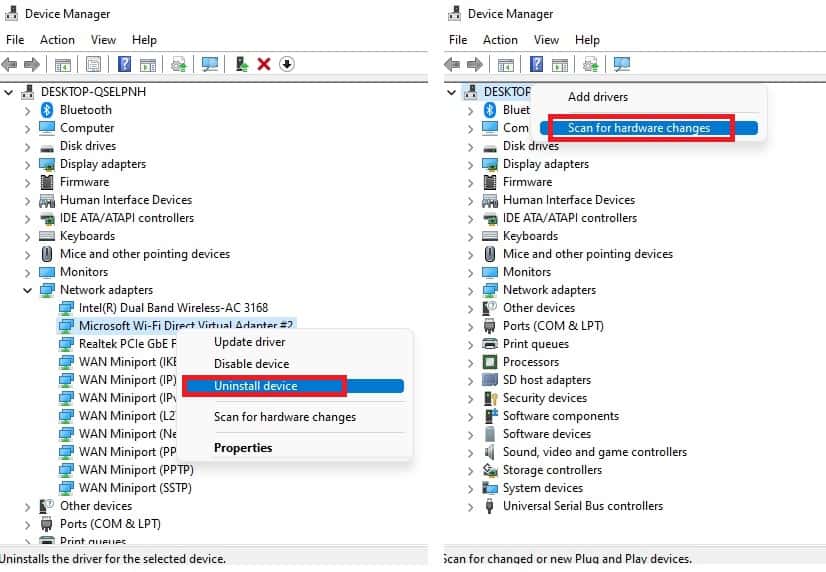Viewport: 826px width, 572px height.
Task: Choose Properties from the left context menu
Action: 243,448
